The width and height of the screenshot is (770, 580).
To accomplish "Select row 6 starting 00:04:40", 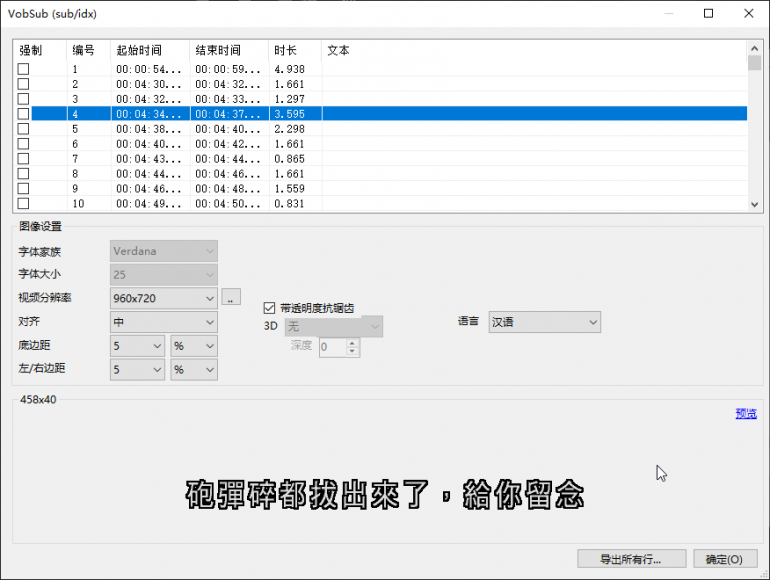I will pyautogui.click(x=381, y=144).
